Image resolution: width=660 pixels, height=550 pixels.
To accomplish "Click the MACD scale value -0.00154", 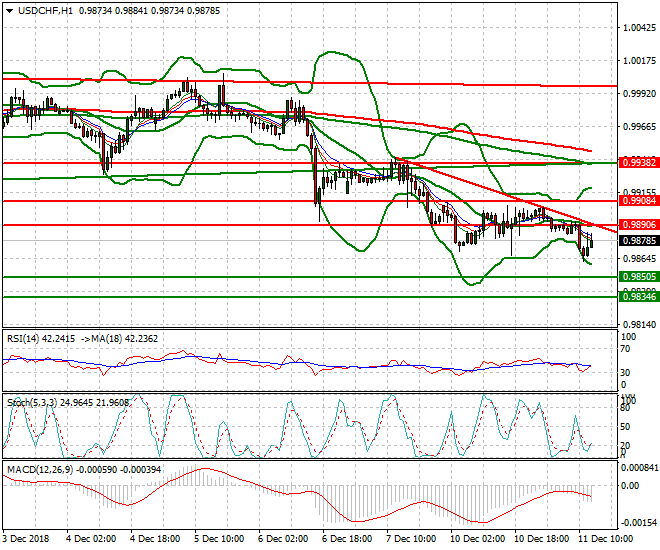I will coord(639,523).
